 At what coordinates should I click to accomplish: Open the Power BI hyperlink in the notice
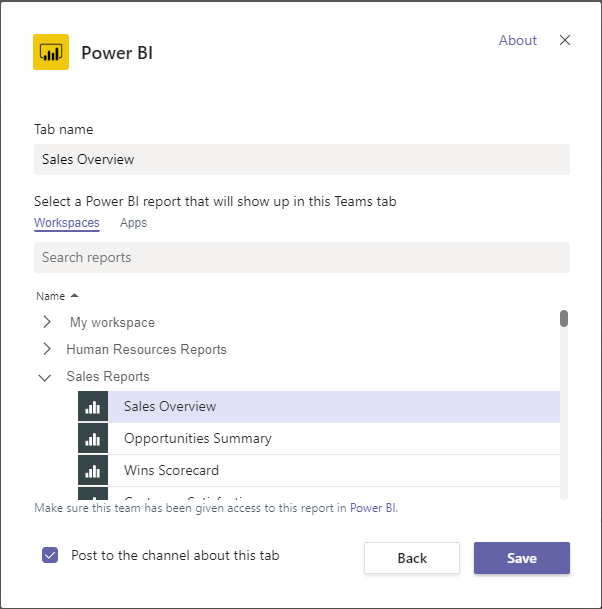tap(374, 508)
